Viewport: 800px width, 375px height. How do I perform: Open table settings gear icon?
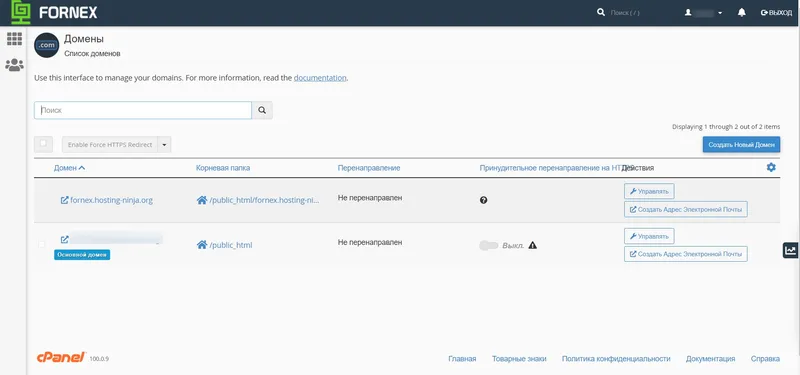click(771, 167)
